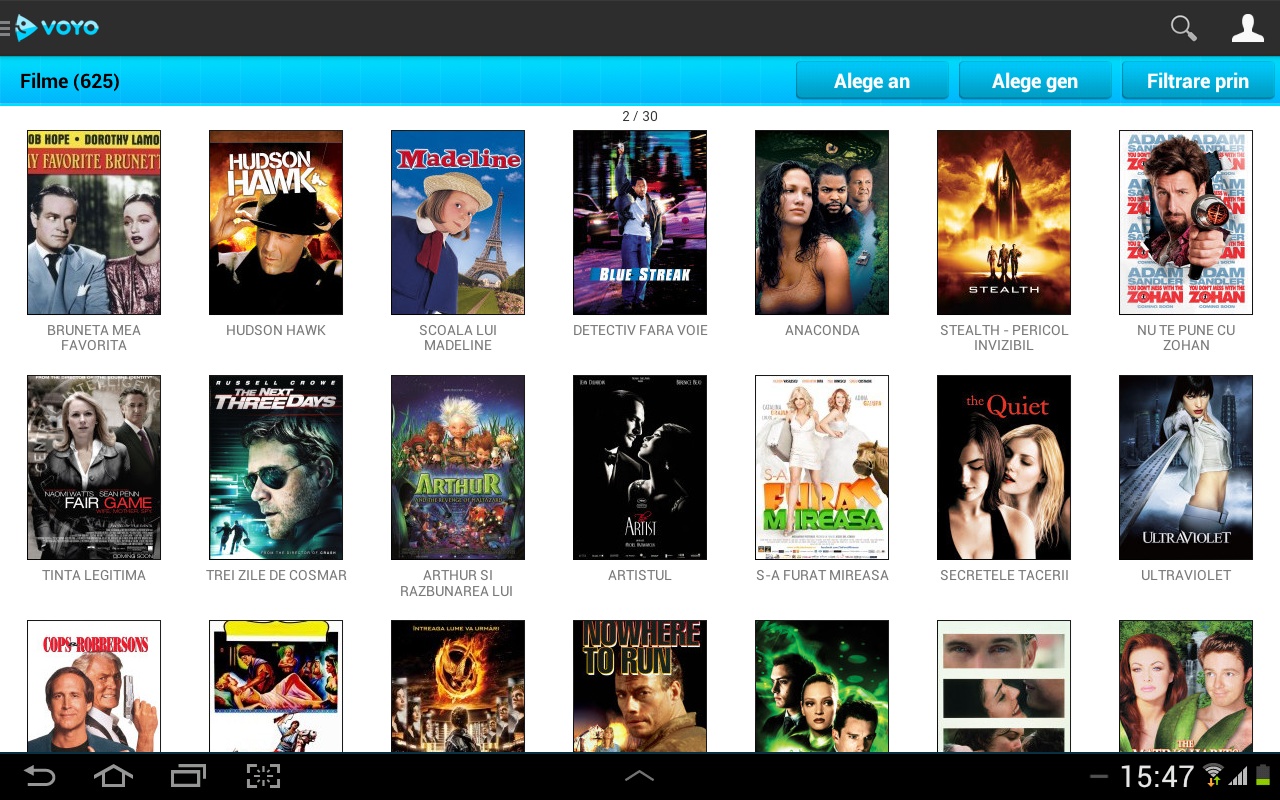Open the Anaconda movie poster

tap(822, 222)
